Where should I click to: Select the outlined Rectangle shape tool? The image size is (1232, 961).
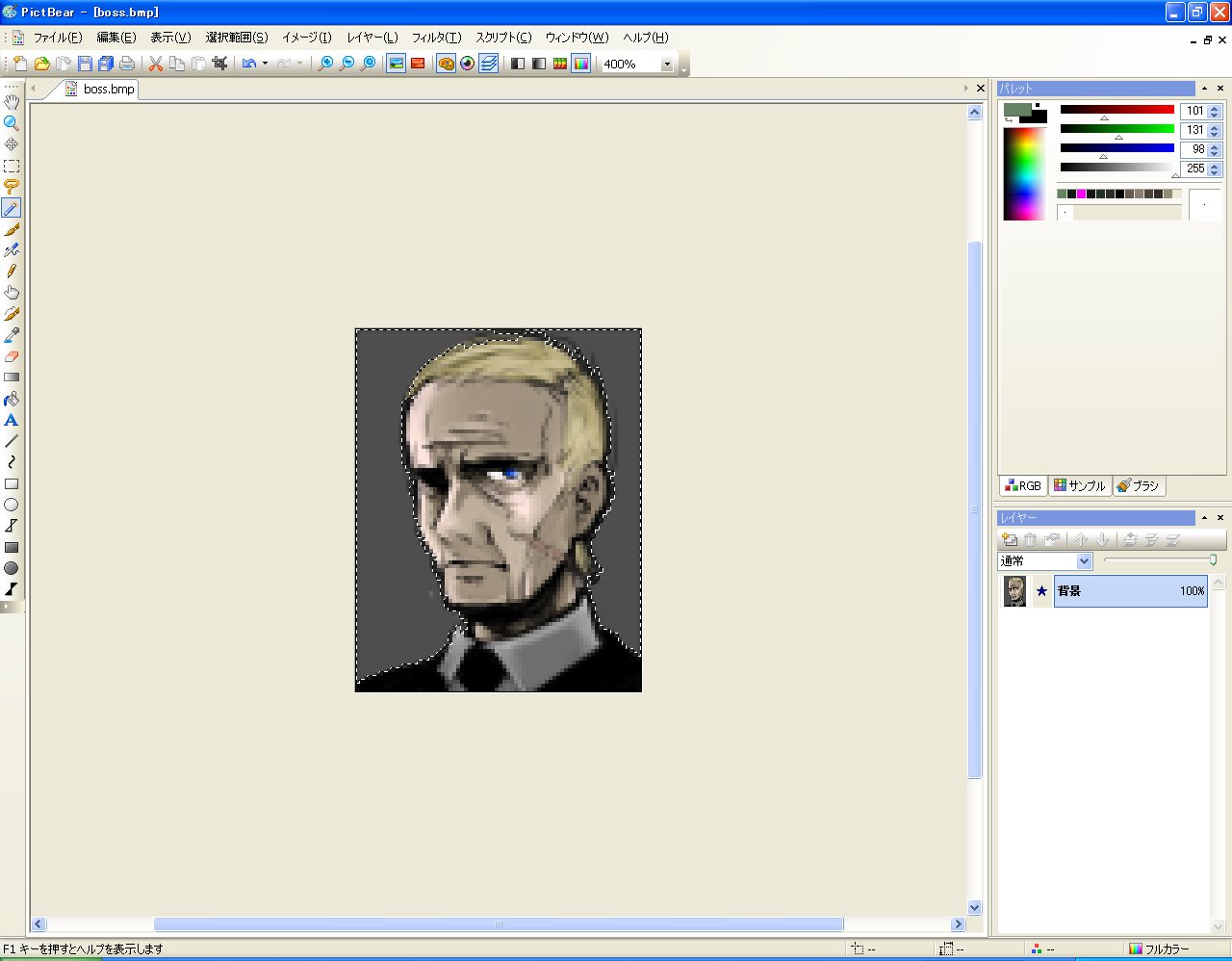pyautogui.click(x=12, y=483)
